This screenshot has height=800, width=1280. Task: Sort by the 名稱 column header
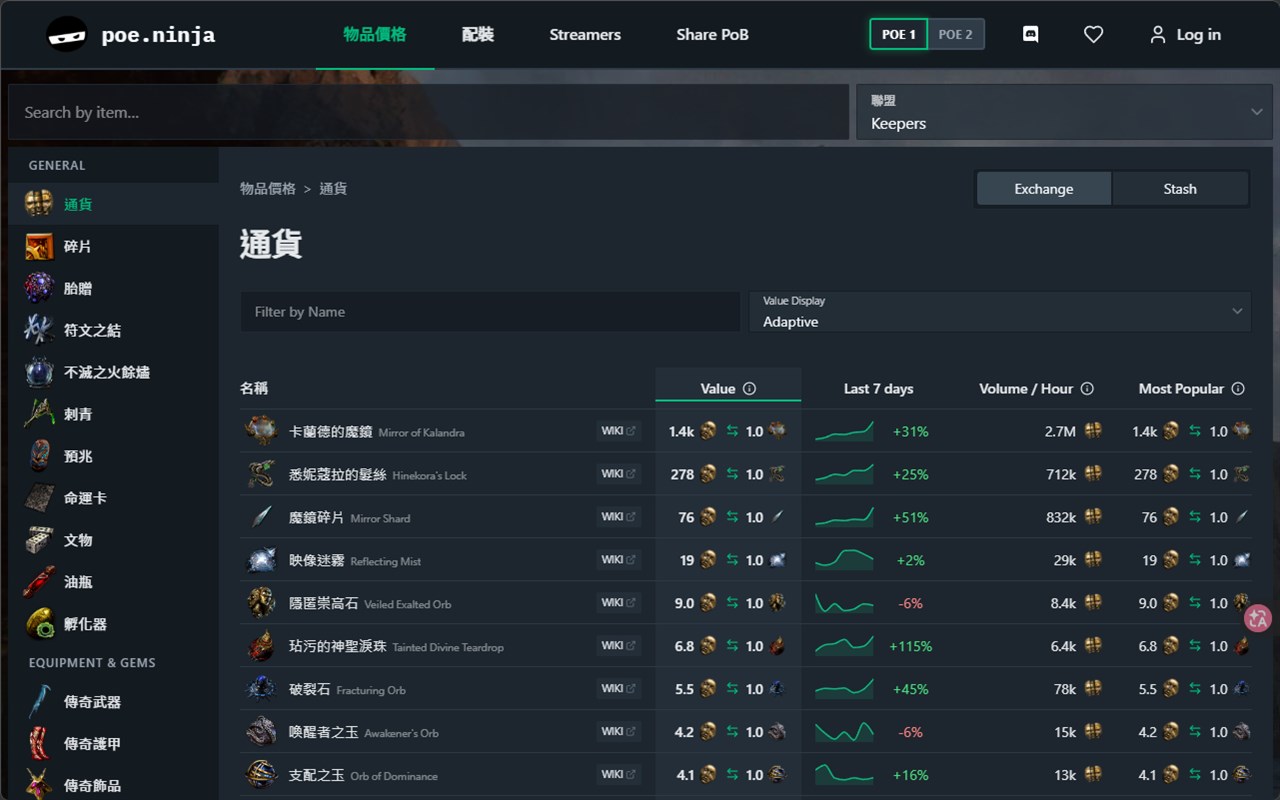click(254, 389)
